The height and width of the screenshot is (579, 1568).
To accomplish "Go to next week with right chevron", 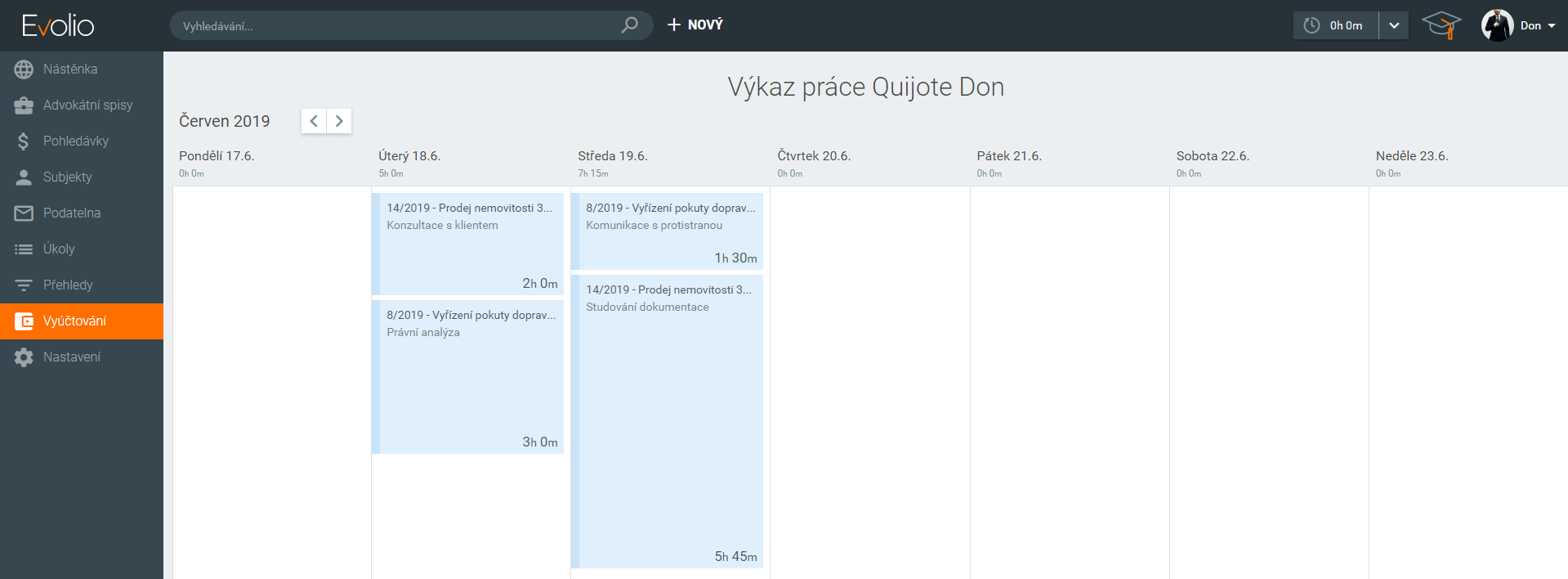I will (339, 121).
